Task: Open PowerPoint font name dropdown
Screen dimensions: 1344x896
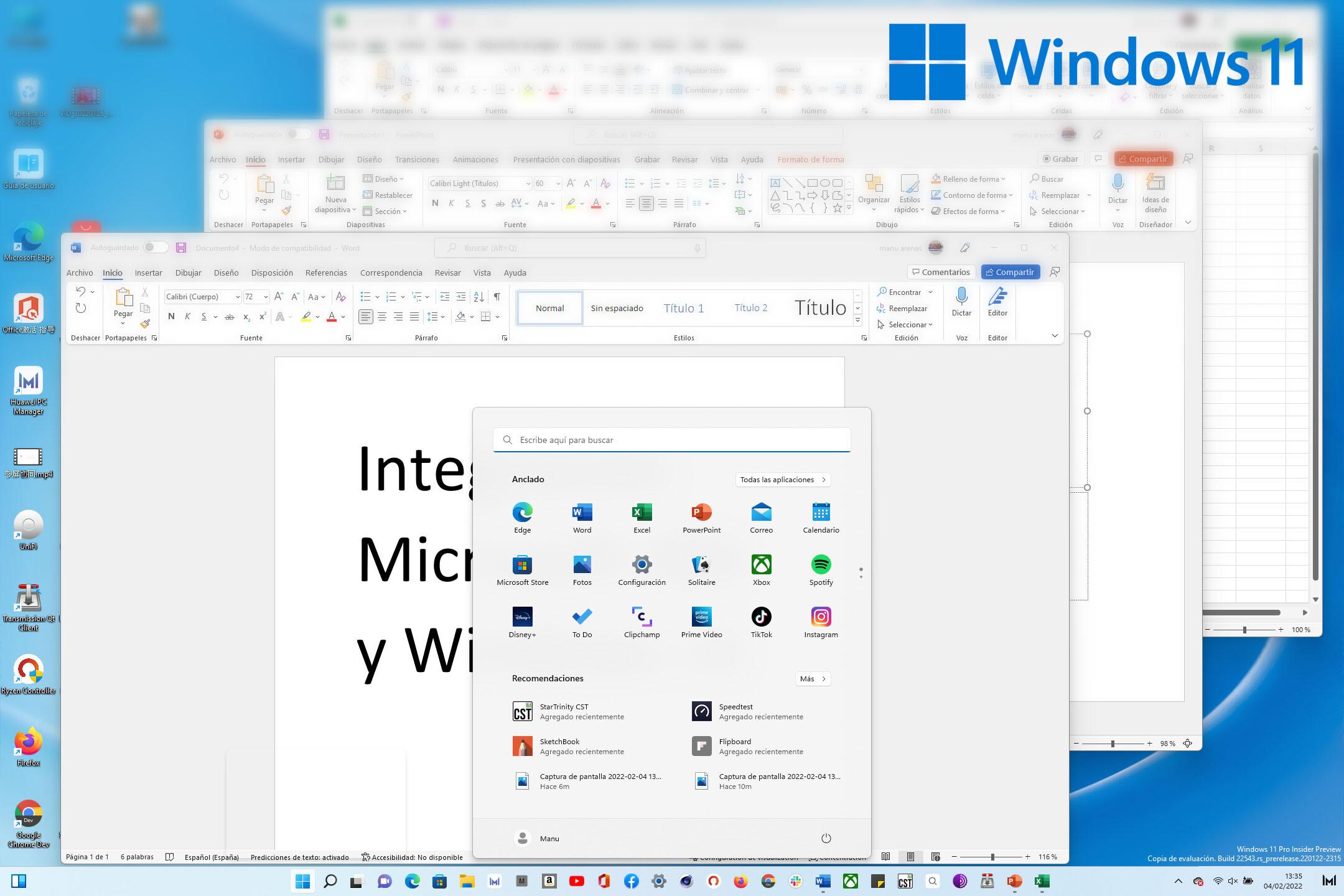Action: tap(528, 184)
